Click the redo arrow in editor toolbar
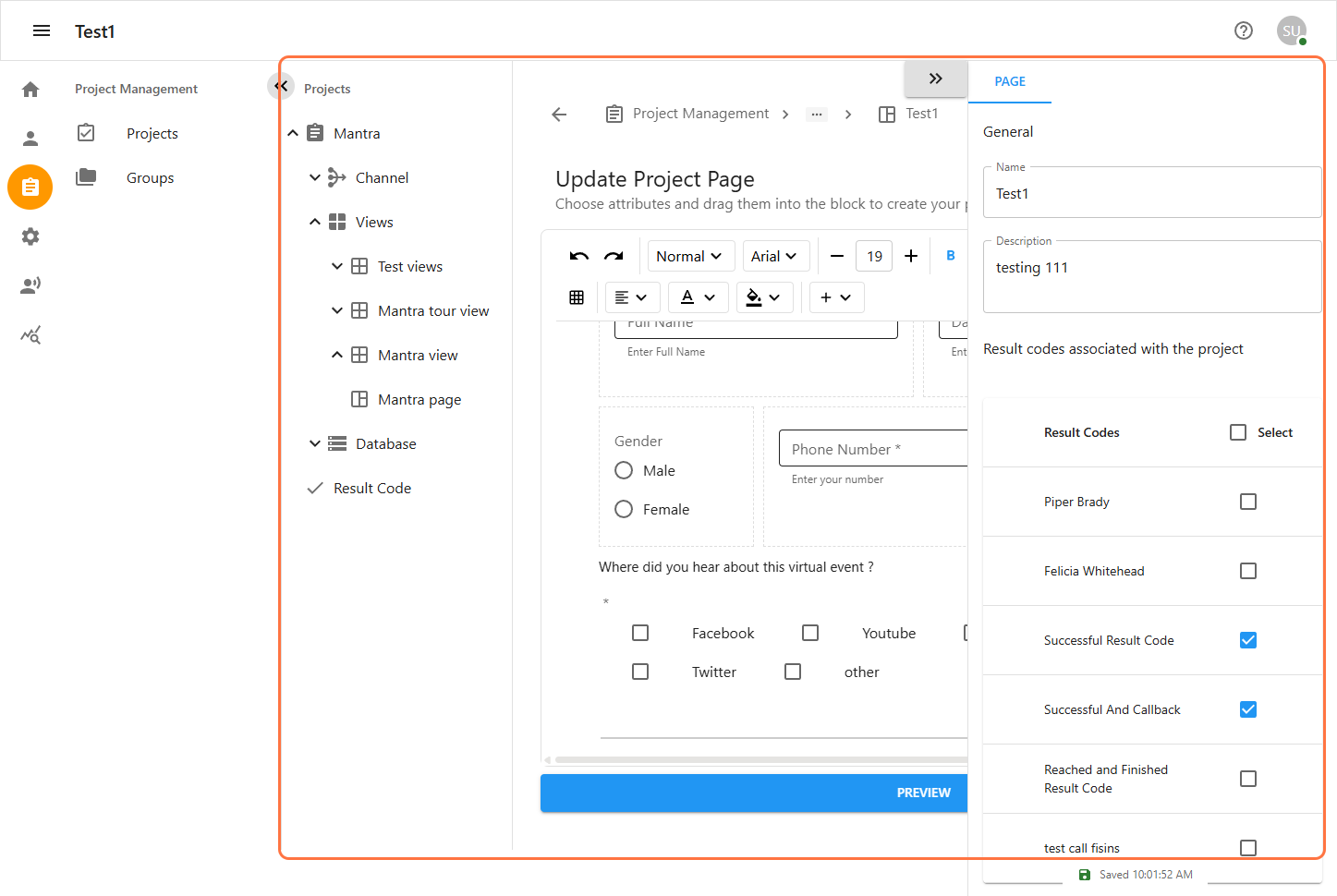Viewport: 1337px width, 896px height. 614,257
